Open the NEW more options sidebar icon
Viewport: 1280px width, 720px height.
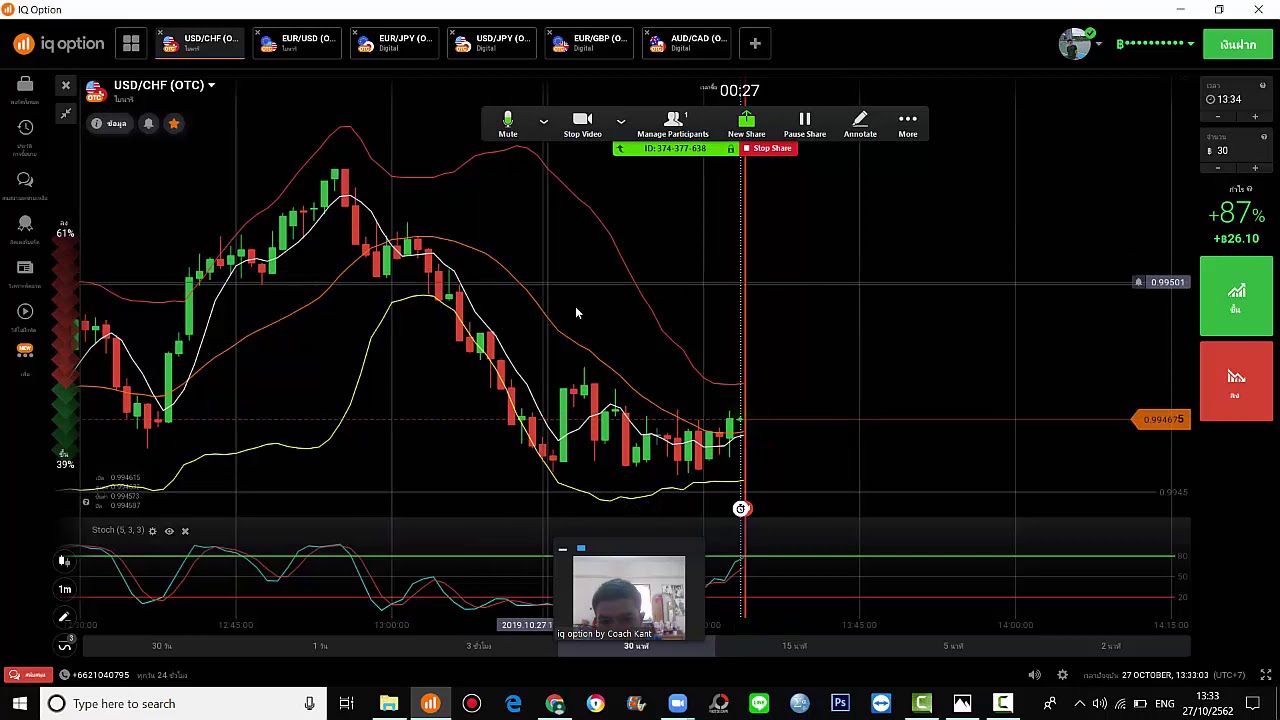[x=25, y=350]
